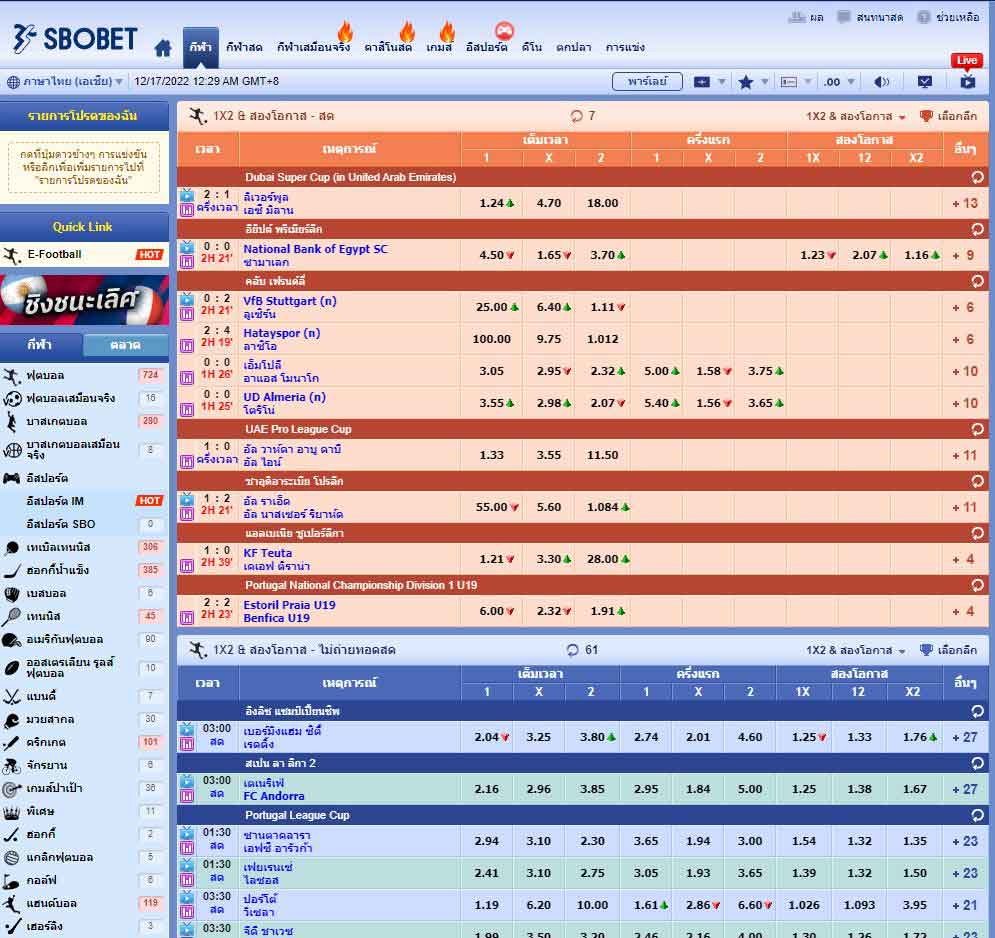Image resolution: width=995 pixels, height=938 pixels.
Task: Toggle sound with the speaker icon
Action: [x=881, y=82]
